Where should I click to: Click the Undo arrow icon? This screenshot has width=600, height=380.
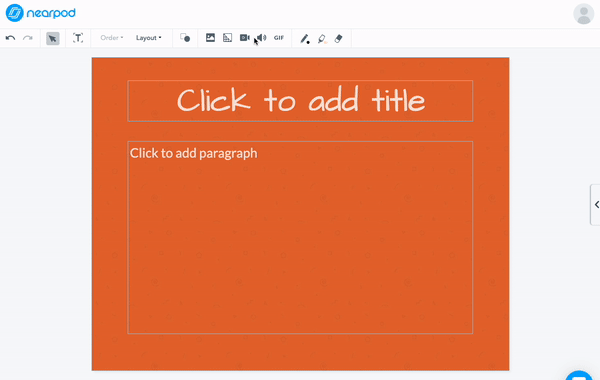point(10,38)
